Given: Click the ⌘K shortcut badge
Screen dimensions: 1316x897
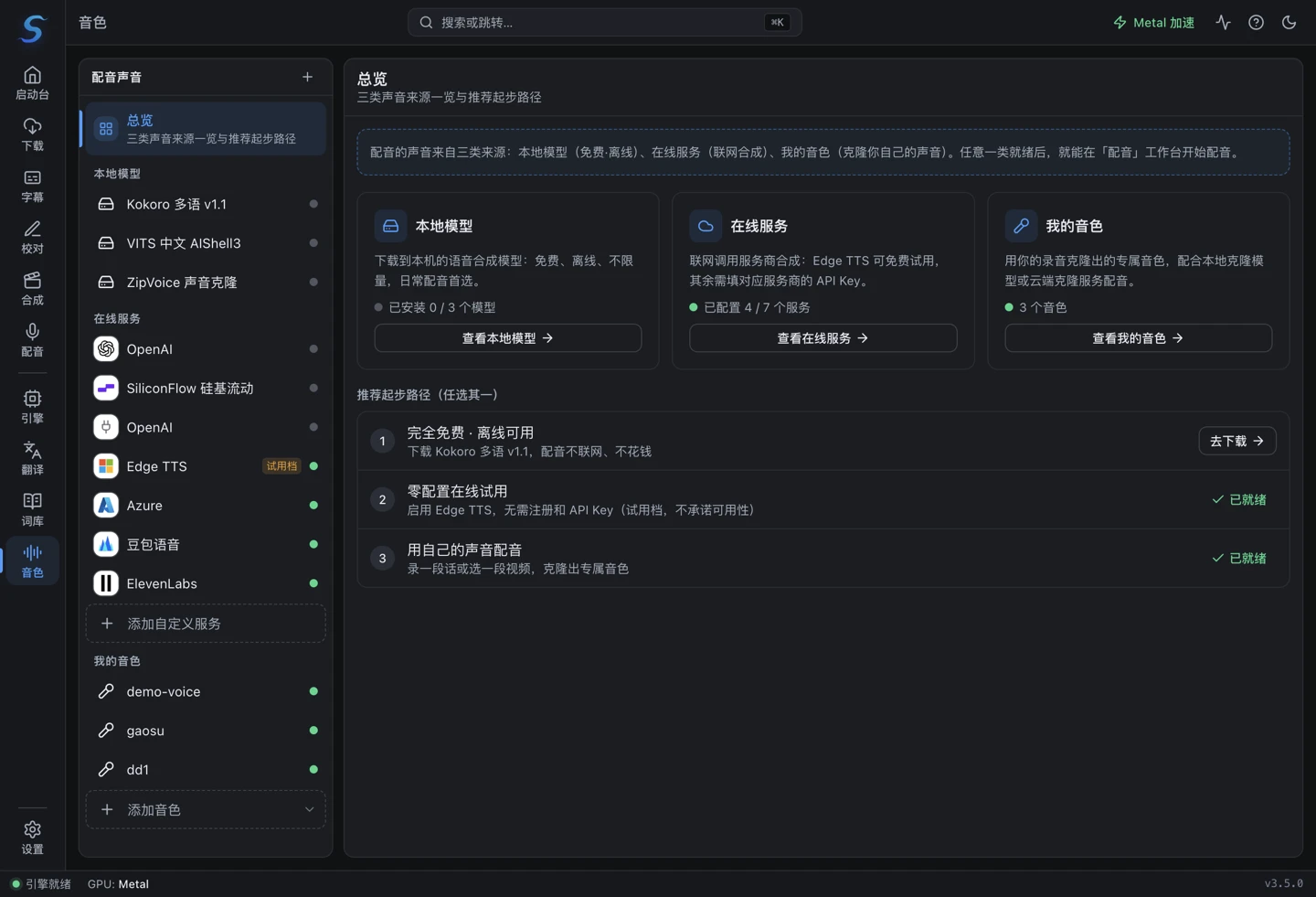Looking at the screenshot, I should (x=777, y=22).
